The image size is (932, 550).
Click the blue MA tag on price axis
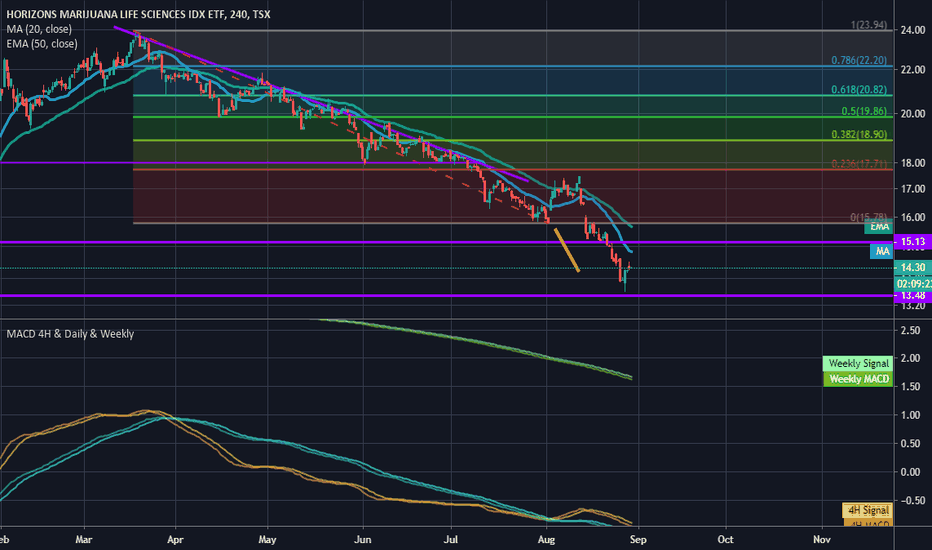pyautogui.click(x=881, y=252)
